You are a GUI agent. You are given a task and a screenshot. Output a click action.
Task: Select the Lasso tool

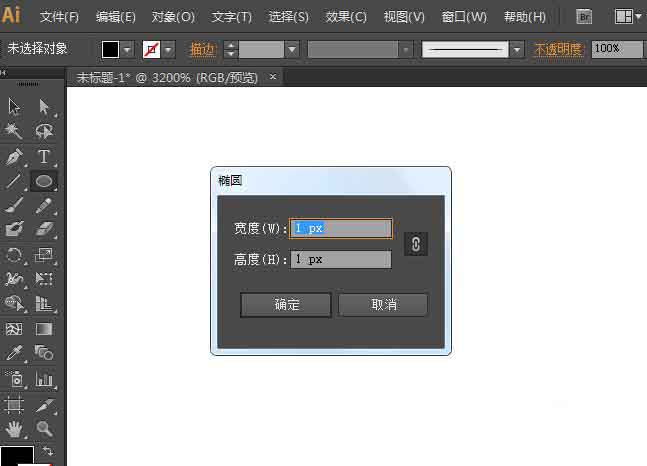click(44, 131)
